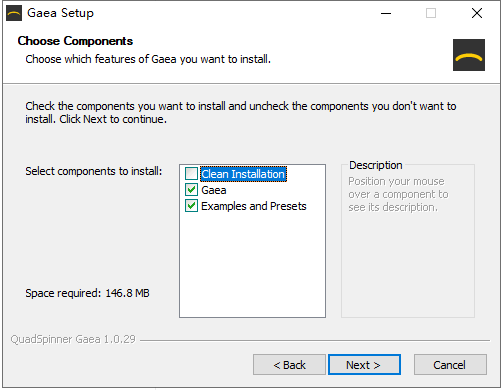This screenshot has width=503, height=390.
Task: Go to the next setup step
Action: click(x=364, y=365)
